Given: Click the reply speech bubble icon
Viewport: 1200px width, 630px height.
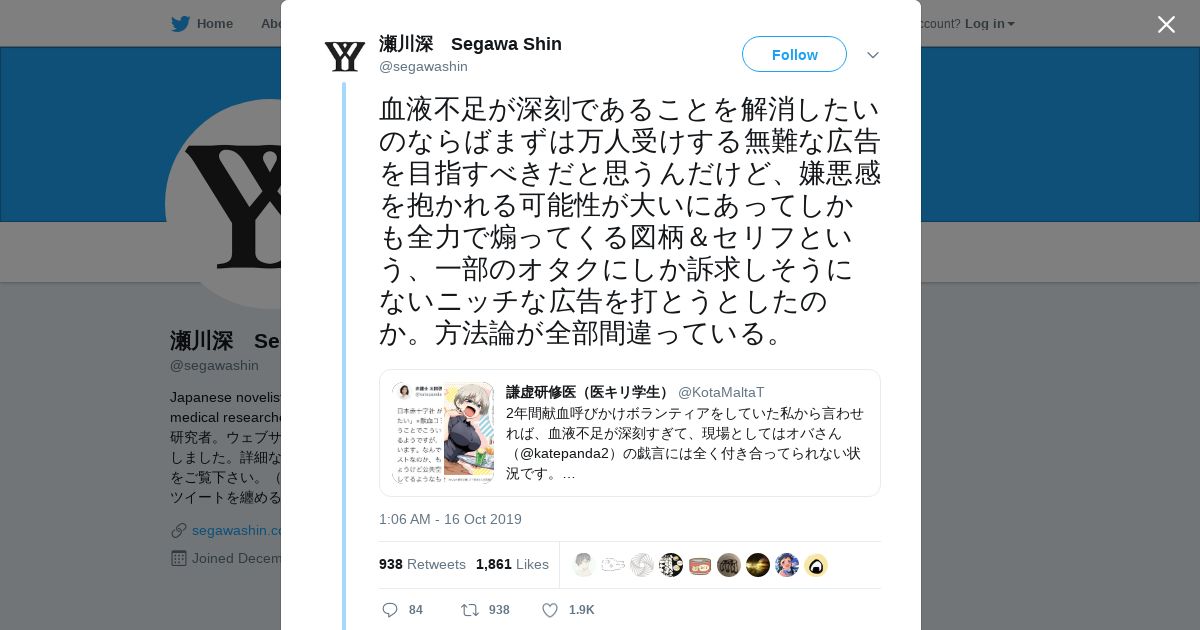Looking at the screenshot, I should 390,610.
